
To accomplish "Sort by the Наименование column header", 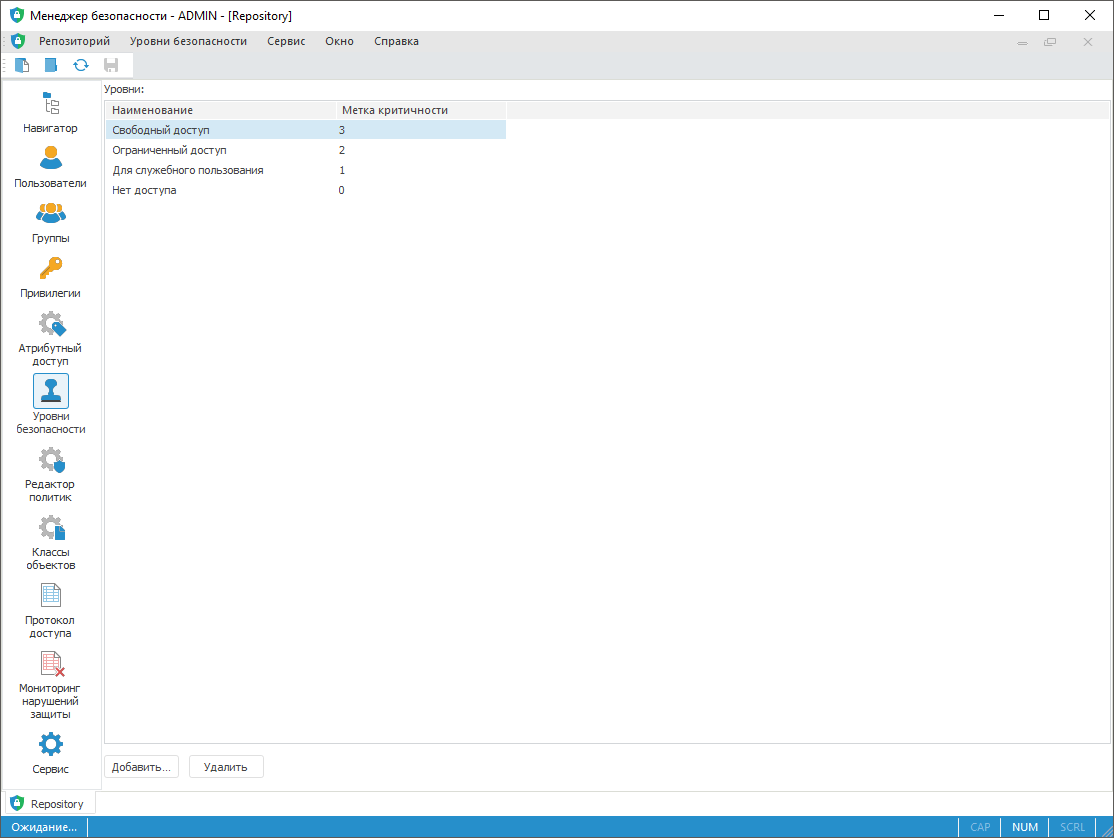I will pyautogui.click(x=221, y=110).
